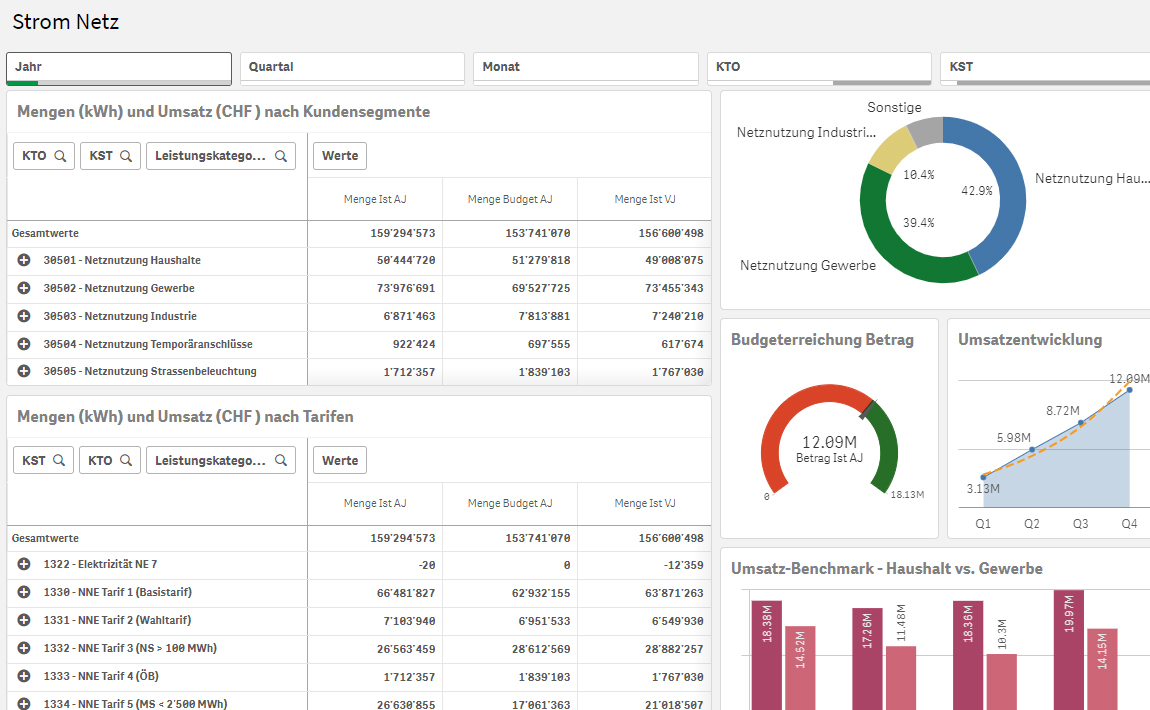This screenshot has width=1150, height=710.
Task: Click Gesamtwerte value 159'294'573 in Kundensegmente
Action: [403, 233]
